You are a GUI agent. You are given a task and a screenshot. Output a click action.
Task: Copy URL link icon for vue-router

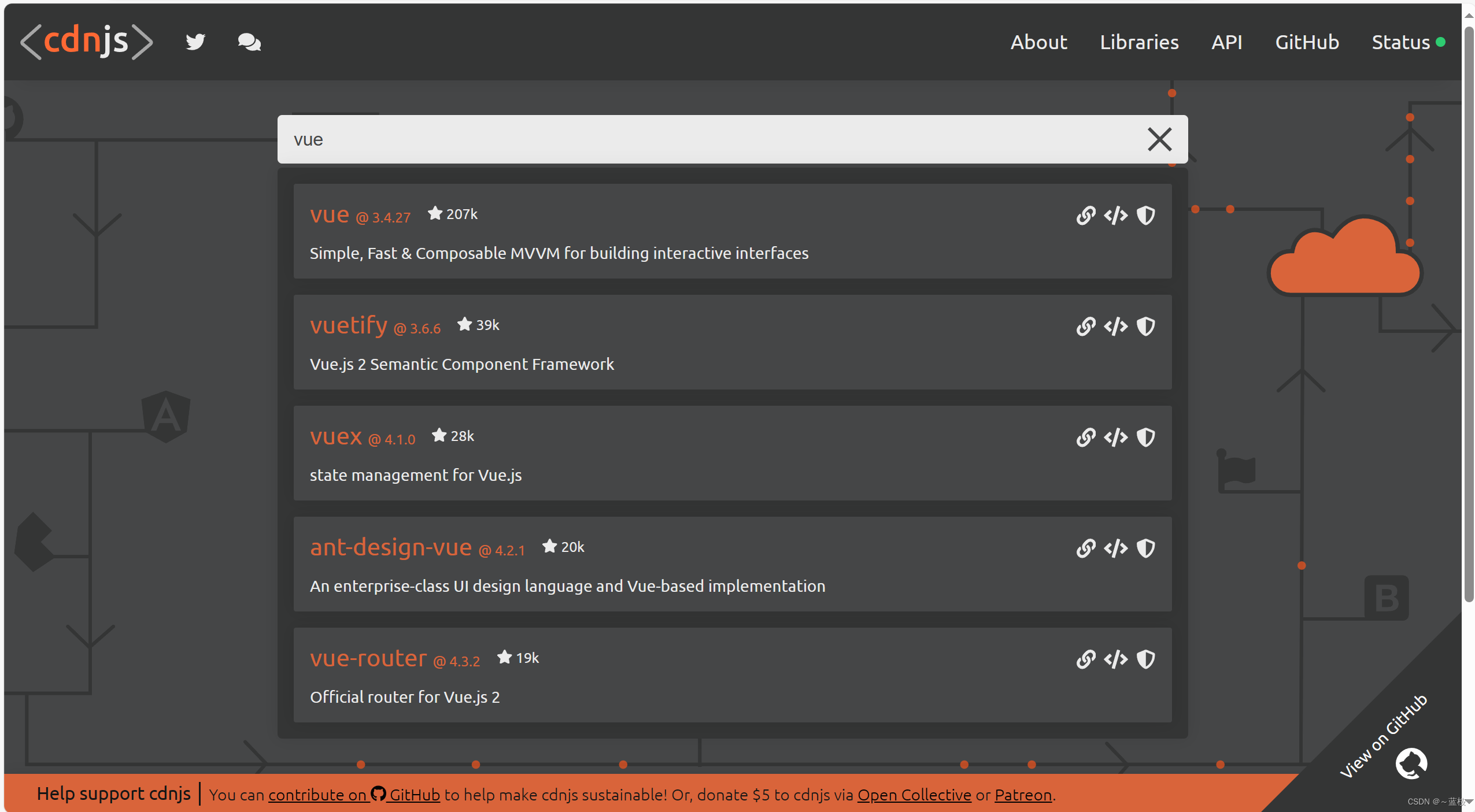point(1086,659)
